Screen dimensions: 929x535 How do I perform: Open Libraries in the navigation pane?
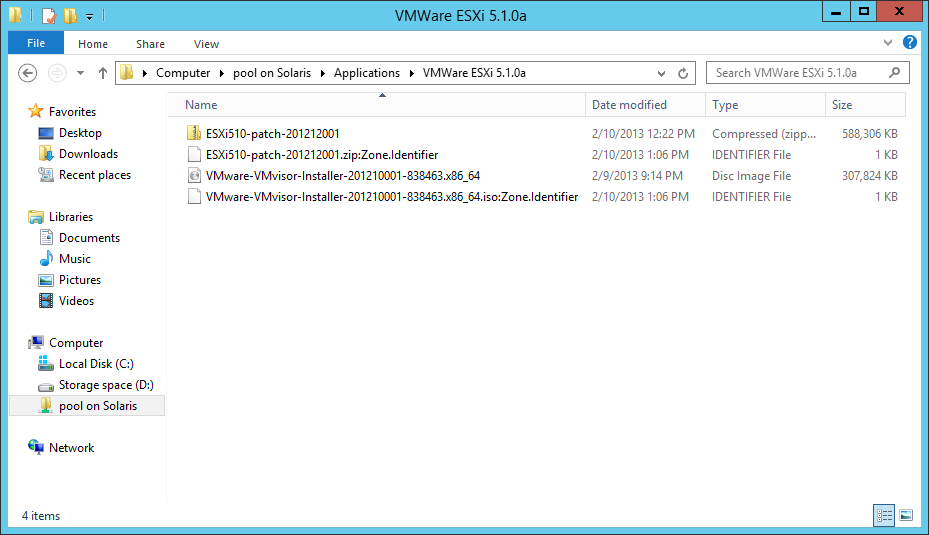click(x=71, y=217)
